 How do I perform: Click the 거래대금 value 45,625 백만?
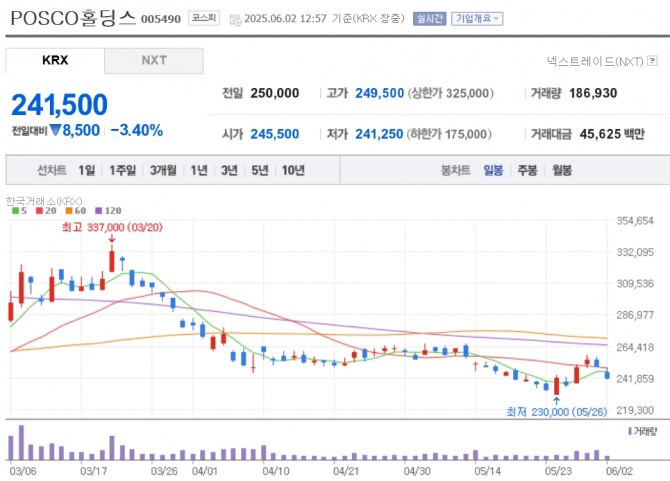[612, 134]
